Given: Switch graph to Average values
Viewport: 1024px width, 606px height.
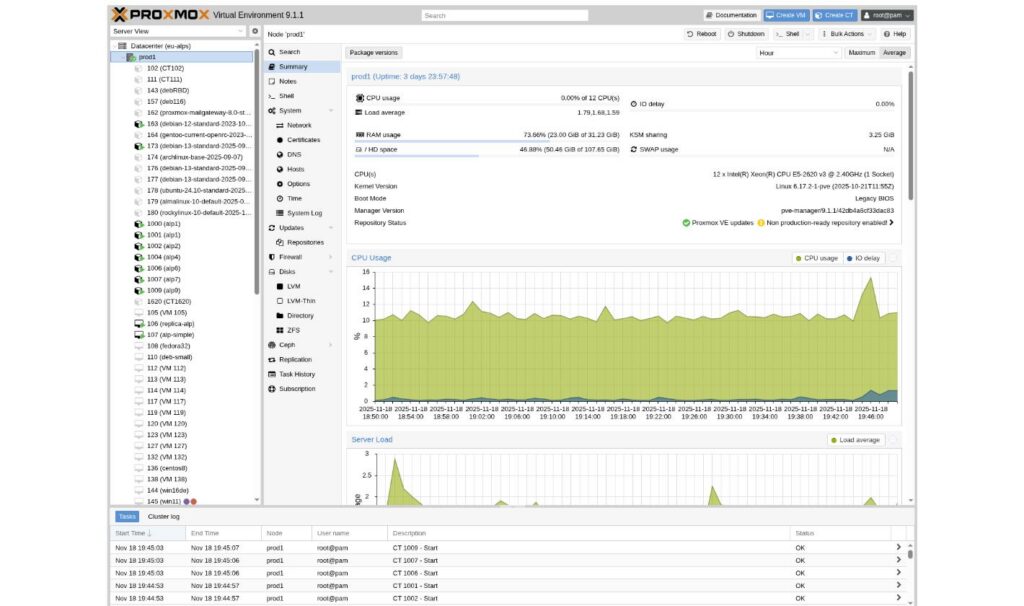Looking at the screenshot, I should pos(894,53).
